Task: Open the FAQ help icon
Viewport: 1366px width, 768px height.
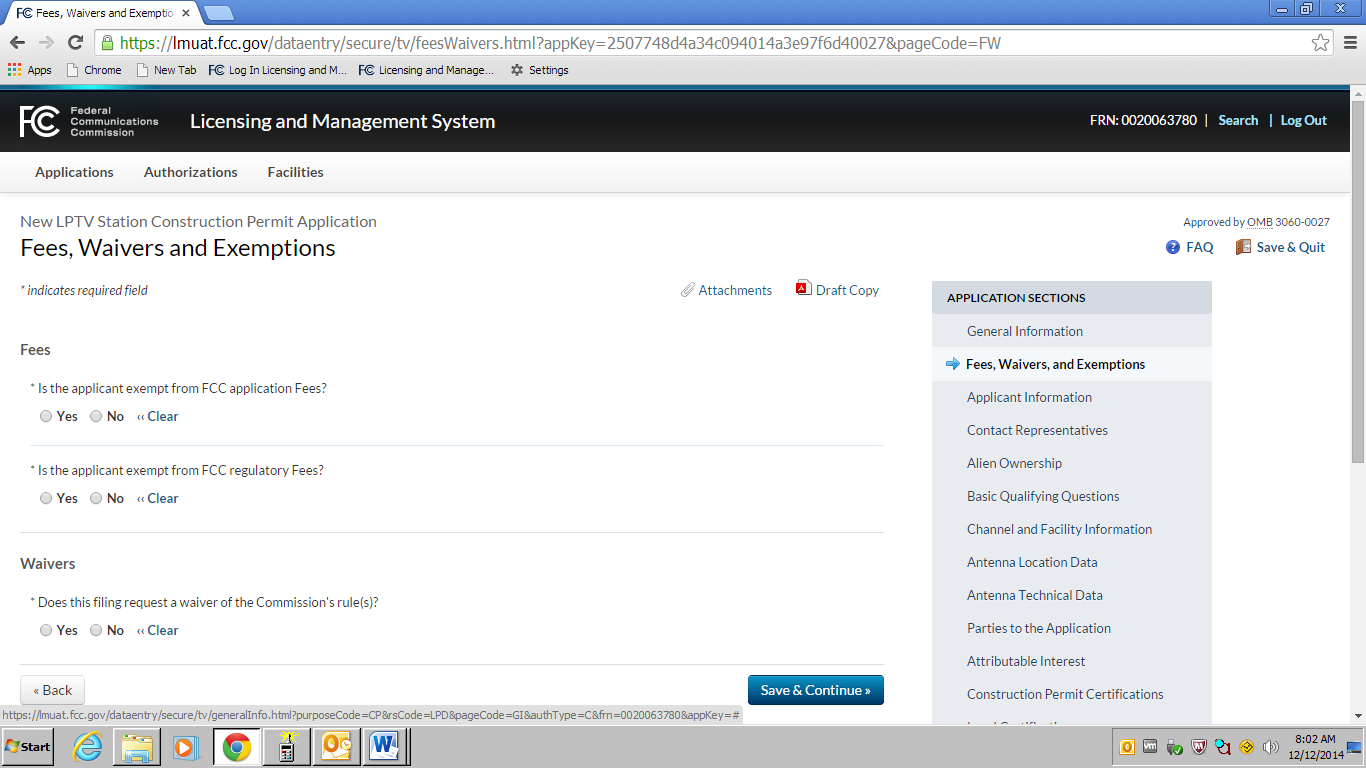Action: click(1173, 247)
